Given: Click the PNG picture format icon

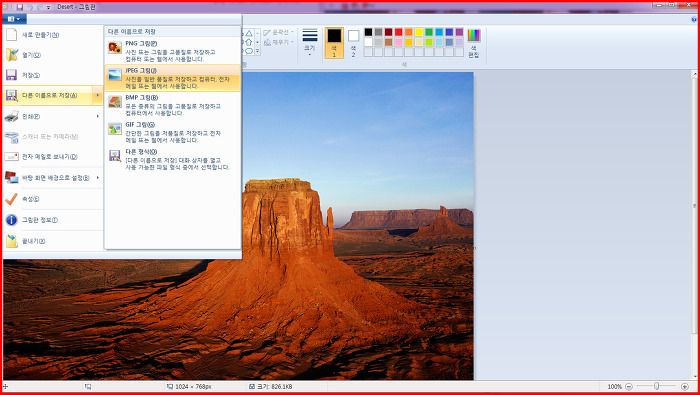Looking at the screenshot, I should 115,47.
